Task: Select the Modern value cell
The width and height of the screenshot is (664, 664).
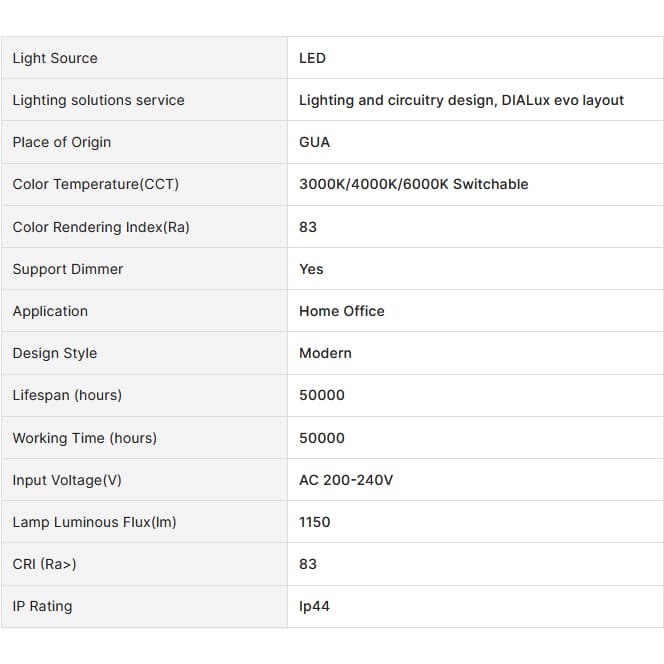Action: click(476, 353)
